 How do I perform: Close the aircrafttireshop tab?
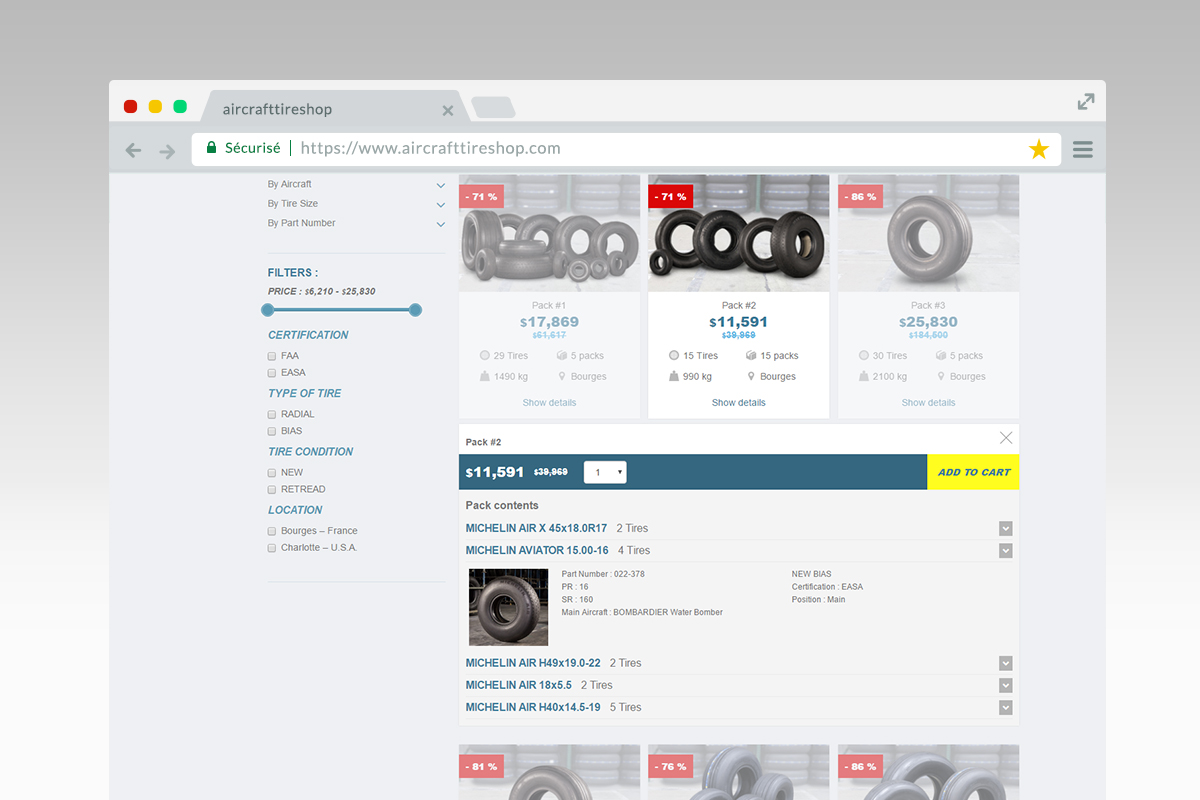448,110
